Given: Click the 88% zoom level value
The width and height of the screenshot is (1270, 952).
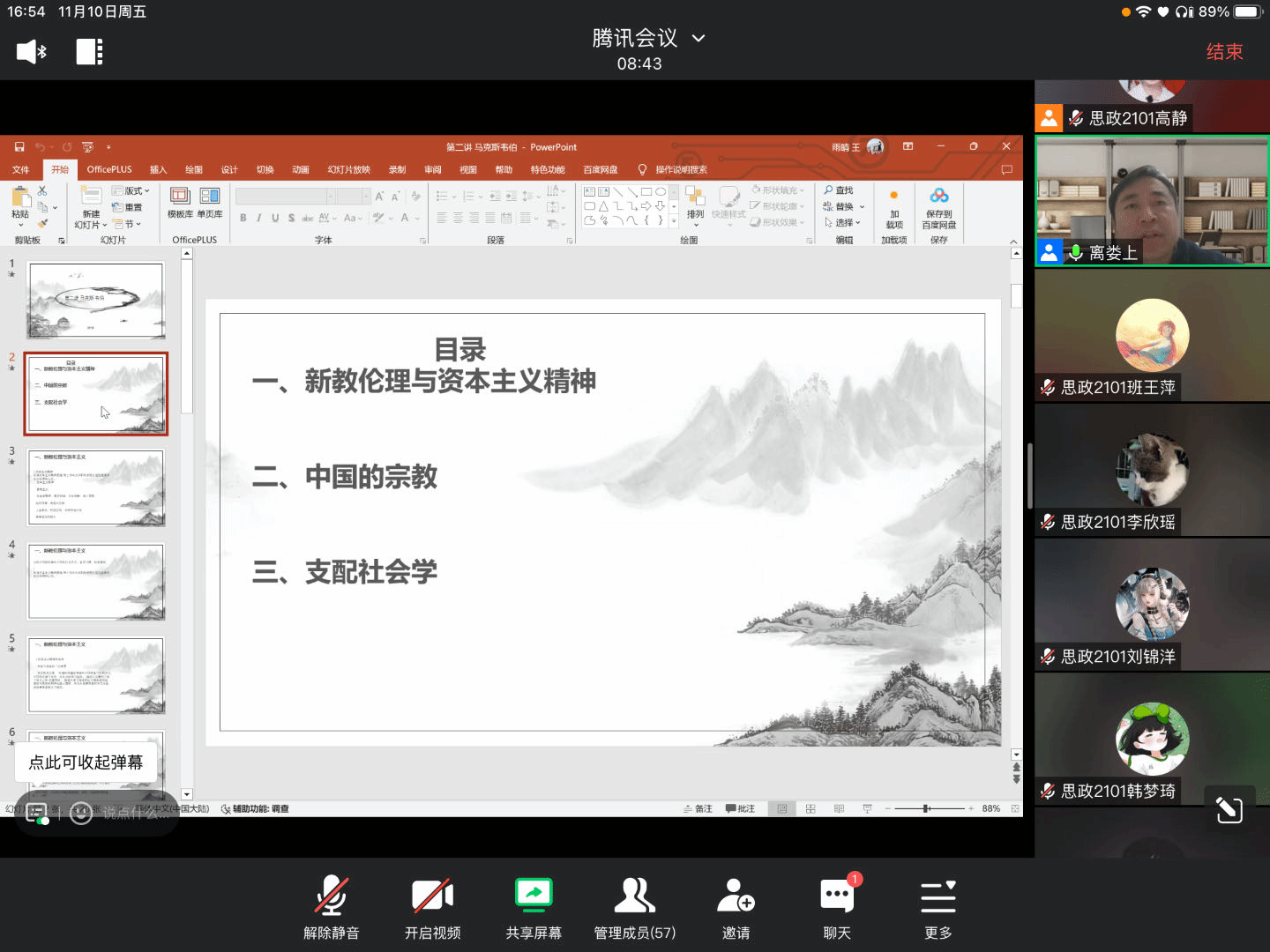Looking at the screenshot, I should click(991, 808).
